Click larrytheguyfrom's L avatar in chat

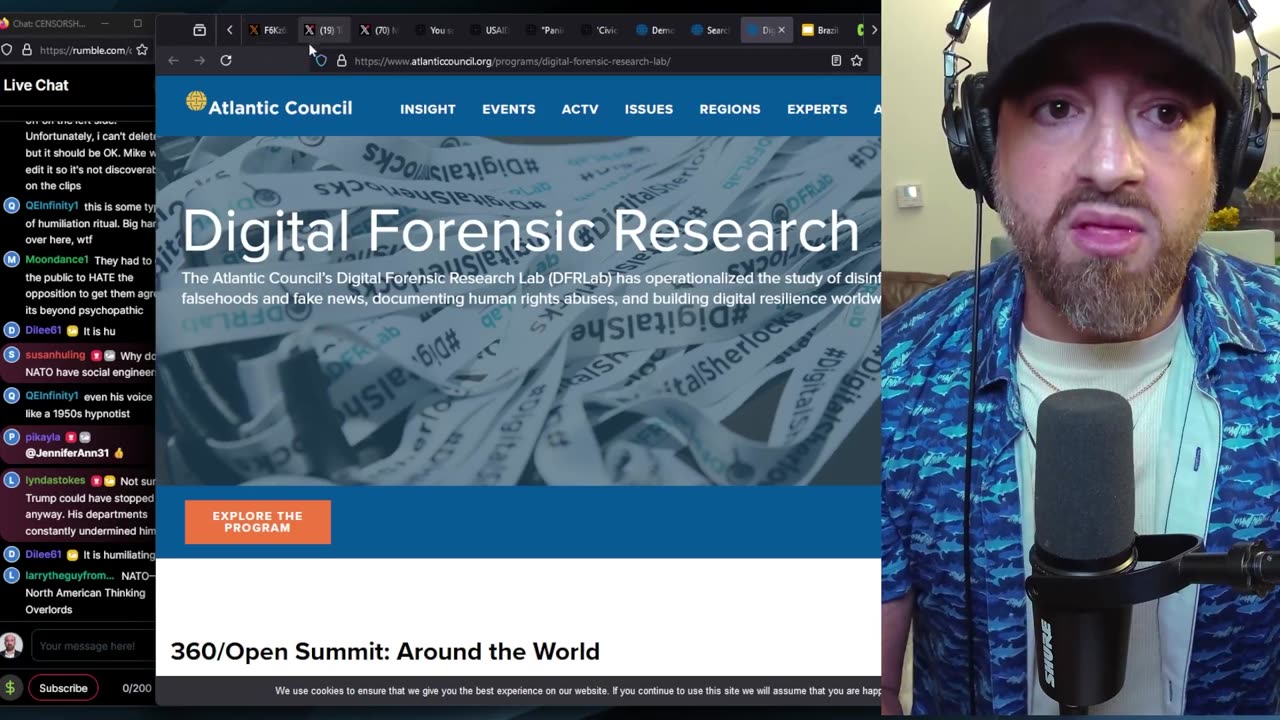point(12,576)
